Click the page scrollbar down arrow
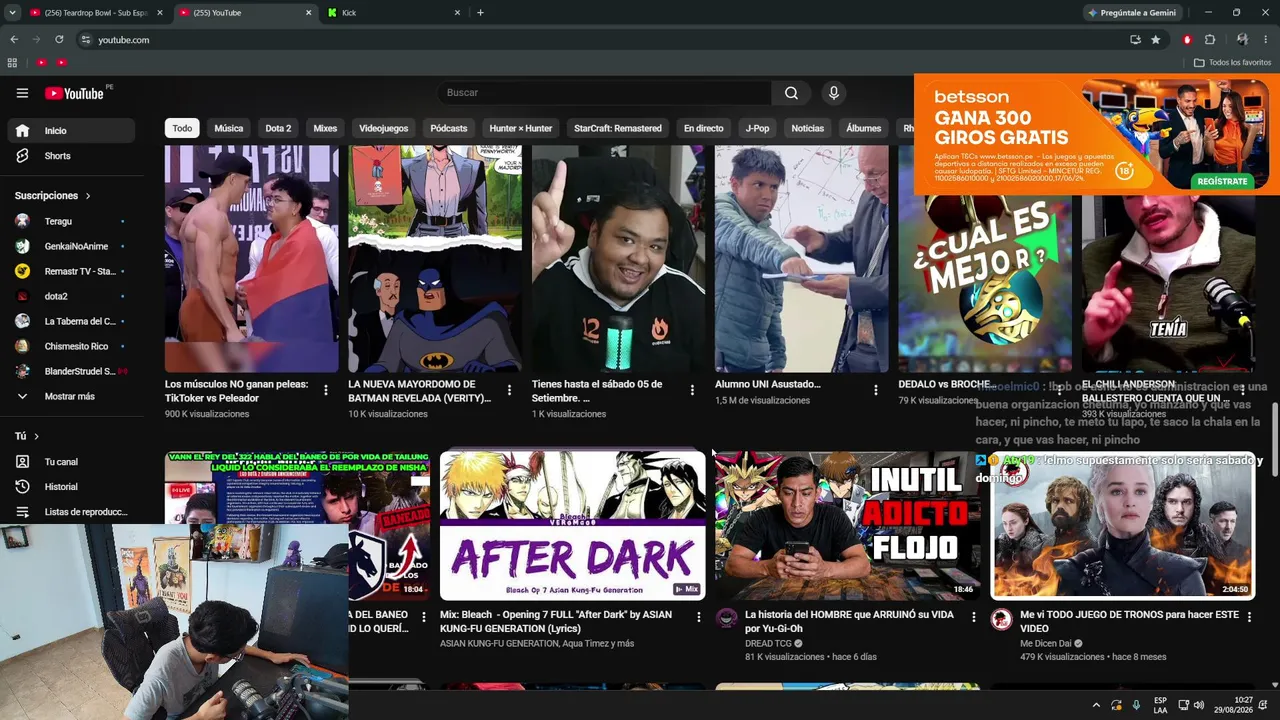The image size is (1280, 720). coord(1274,685)
